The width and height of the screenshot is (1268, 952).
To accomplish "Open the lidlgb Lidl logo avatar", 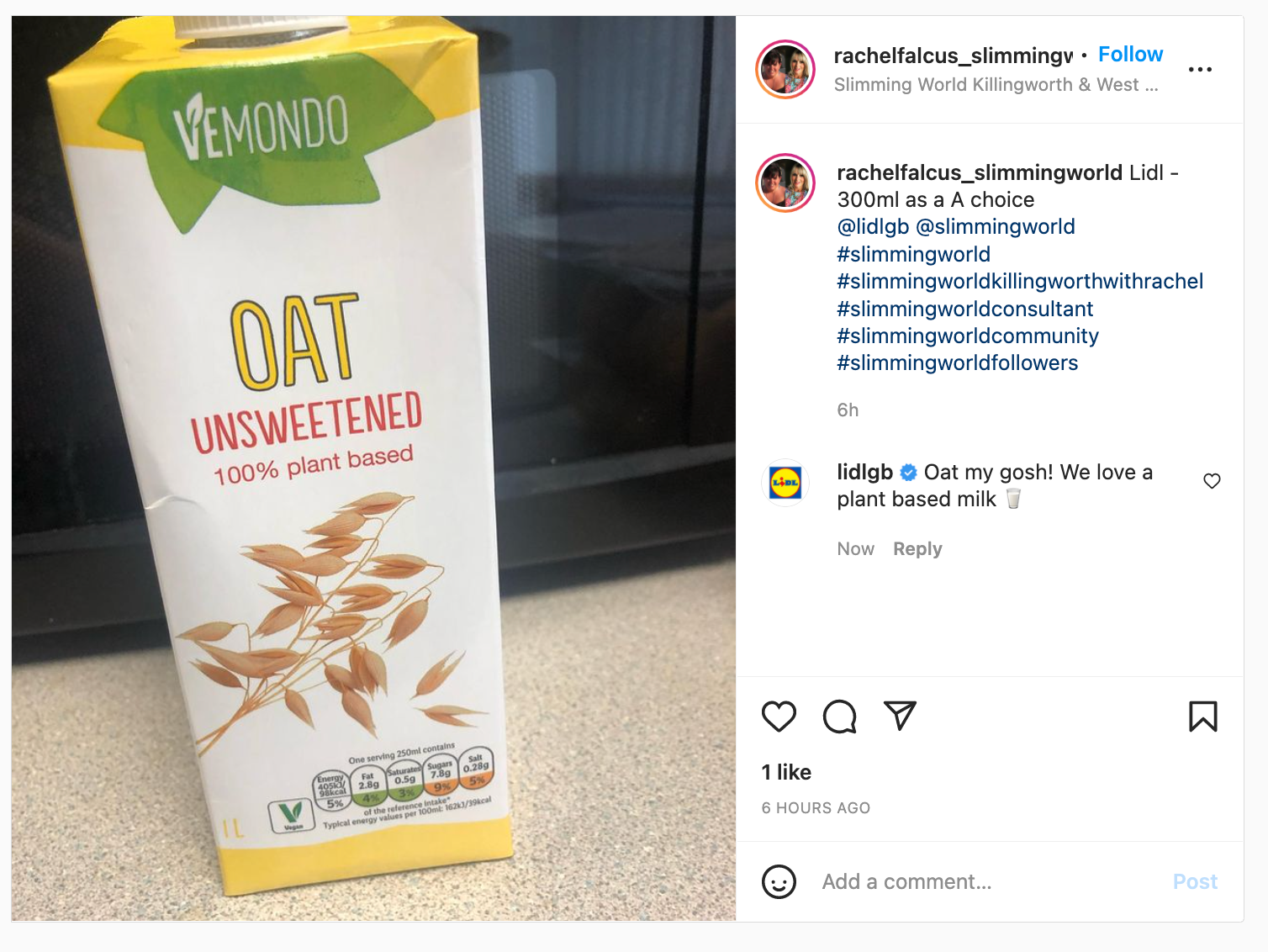I will (785, 483).
